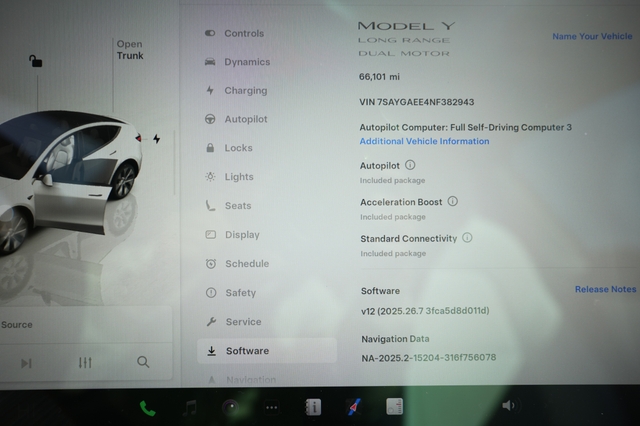This screenshot has height=426, width=640.
Task: Tap the Model Y title
Action: pyautogui.click(x=407, y=26)
